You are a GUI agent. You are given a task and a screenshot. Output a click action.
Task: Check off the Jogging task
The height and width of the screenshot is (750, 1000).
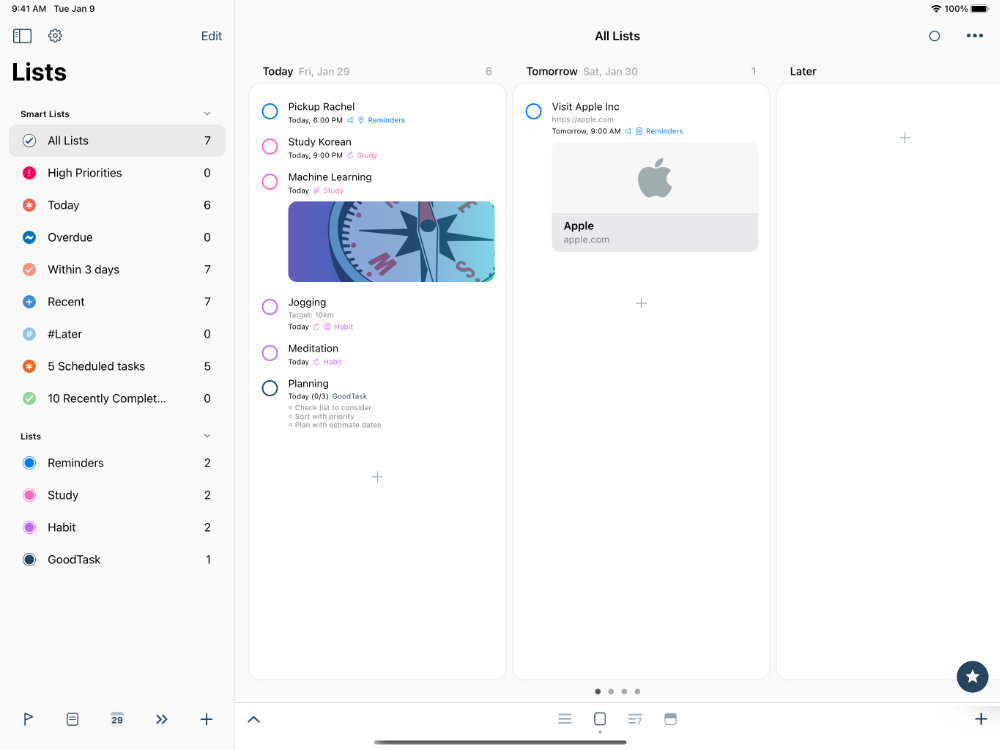tap(270, 307)
